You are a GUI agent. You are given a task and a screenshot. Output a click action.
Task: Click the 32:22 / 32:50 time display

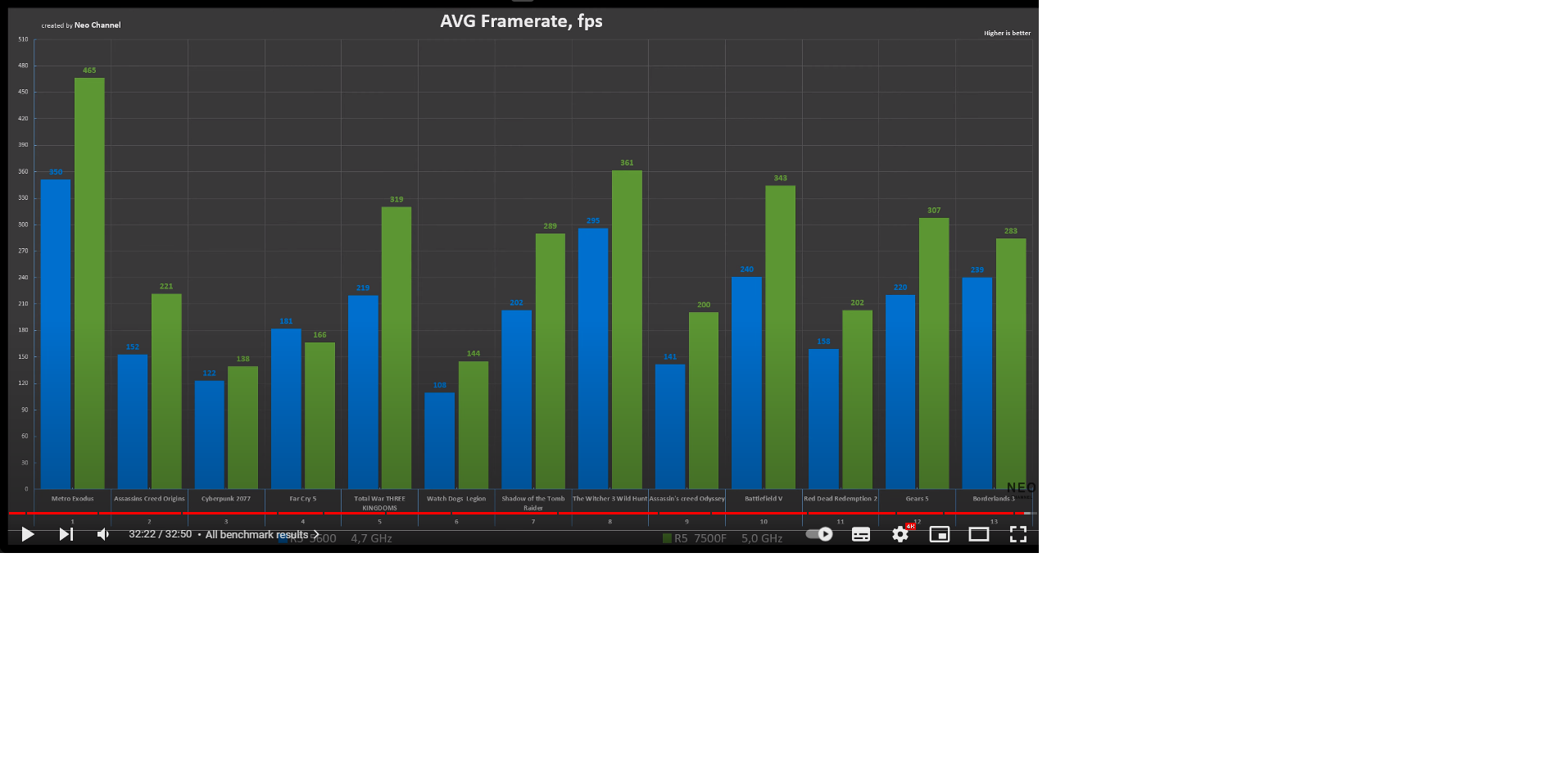[x=160, y=534]
